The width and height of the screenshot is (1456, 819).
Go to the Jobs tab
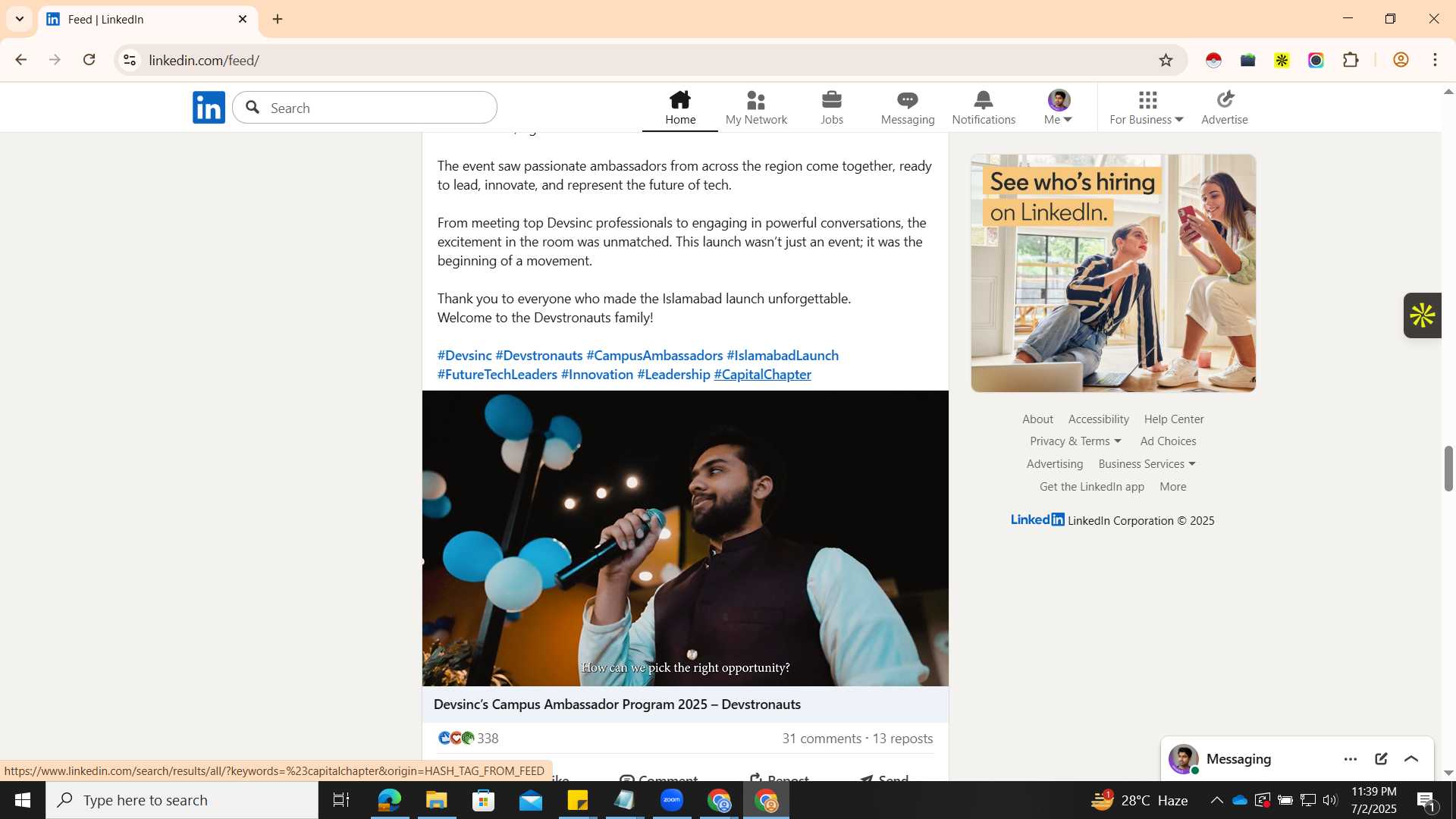[x=832, y=108]
